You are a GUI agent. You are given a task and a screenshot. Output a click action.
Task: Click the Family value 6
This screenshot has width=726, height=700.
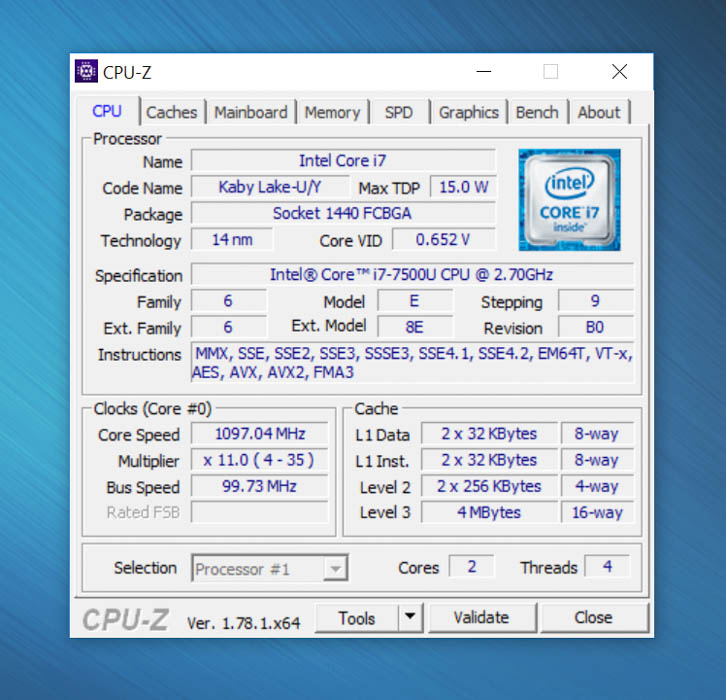pyautogui.click(x=229, y=301)
